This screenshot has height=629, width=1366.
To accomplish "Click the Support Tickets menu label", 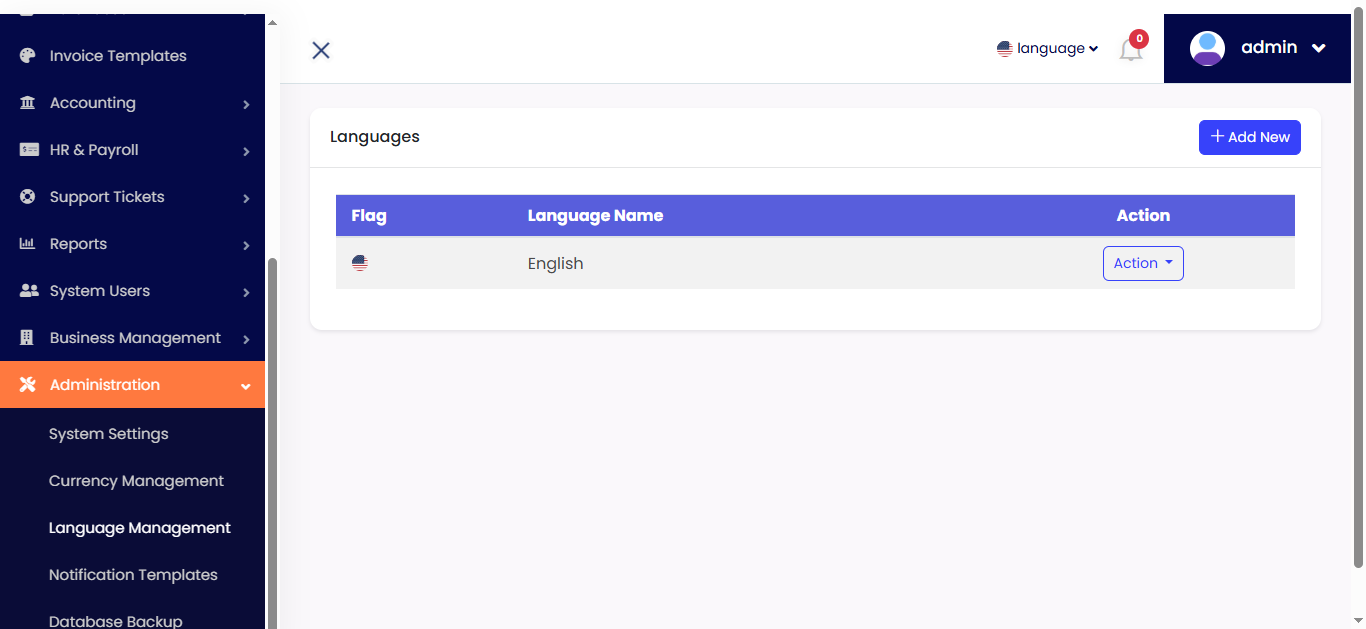I will pyautogui.click(x=107, y=197).
